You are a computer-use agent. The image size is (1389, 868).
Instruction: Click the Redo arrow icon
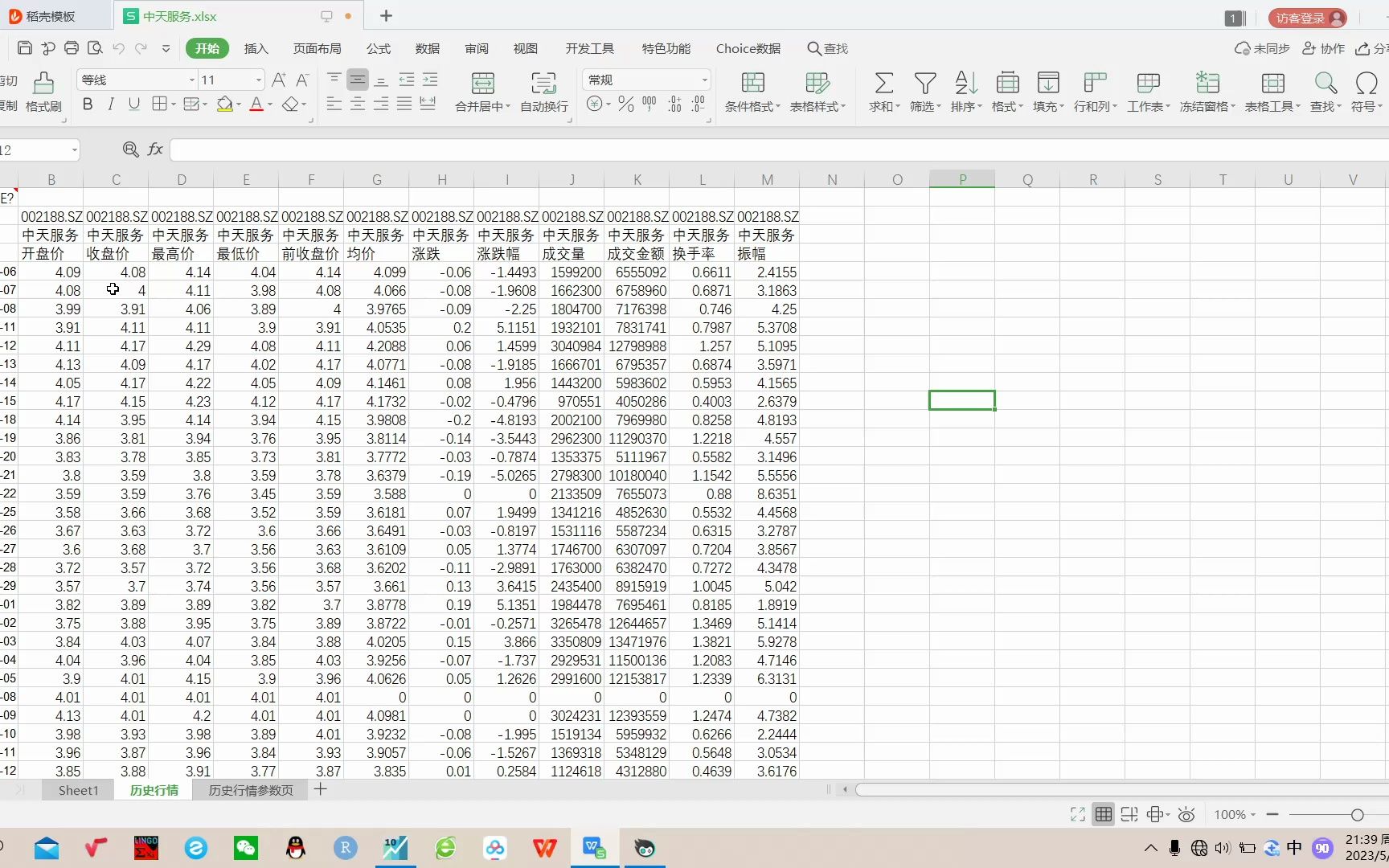(141, 48)
